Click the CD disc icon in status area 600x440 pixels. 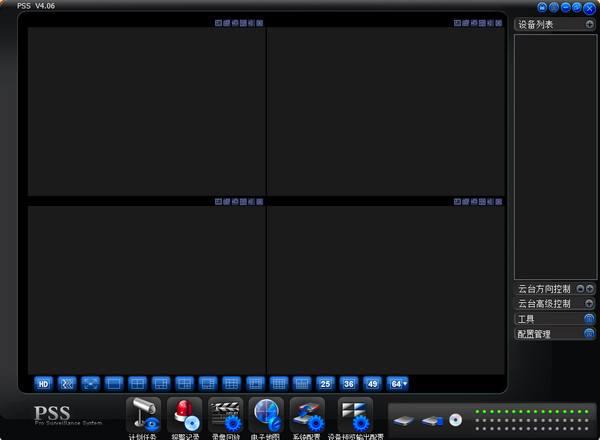coord(456,420)
